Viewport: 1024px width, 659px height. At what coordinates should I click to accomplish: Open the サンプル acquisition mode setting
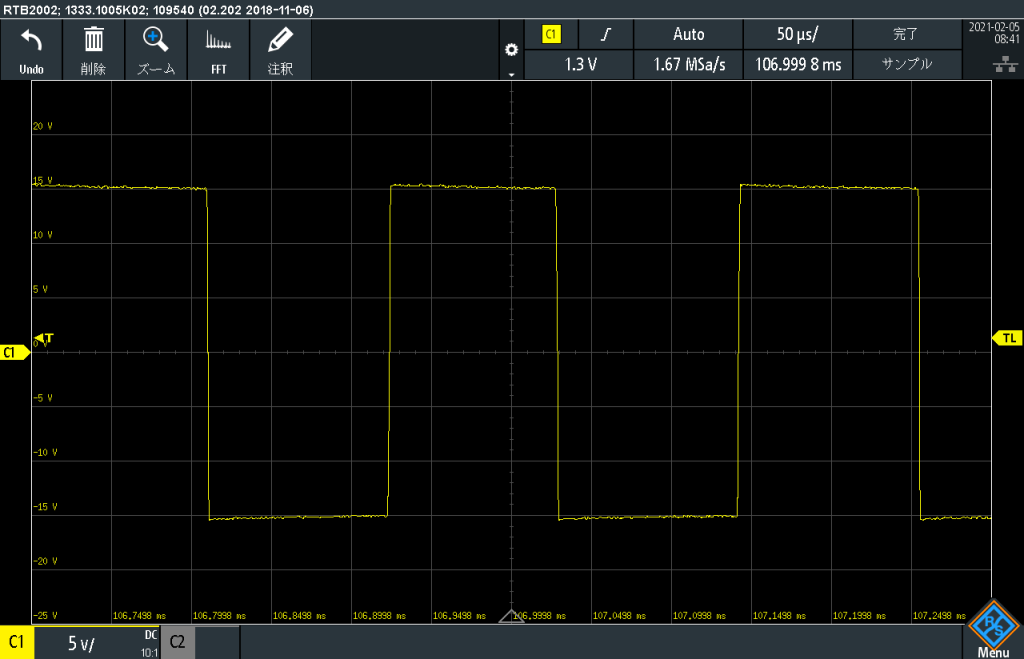[906, 64]
